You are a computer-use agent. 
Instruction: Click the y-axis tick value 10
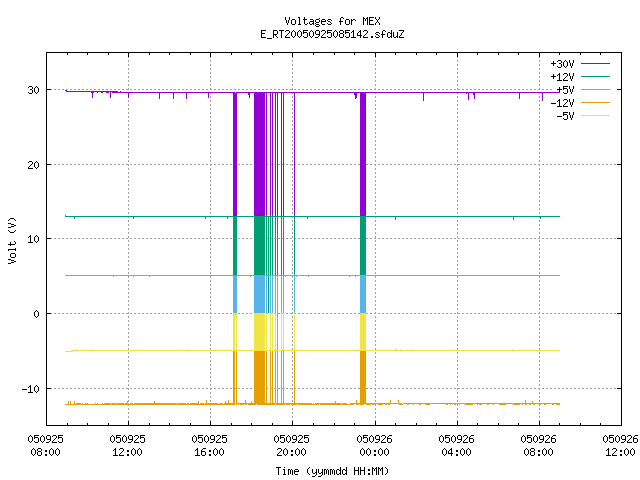coord(33,239)
